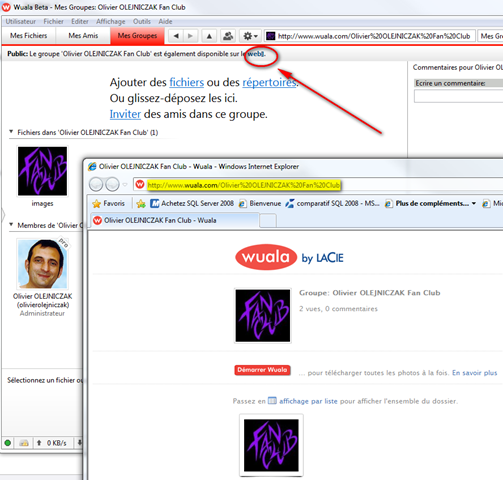The image size is (503, 480).
Task: Select the 'images' folder thumbnail in Wuala
Action: 42,171
